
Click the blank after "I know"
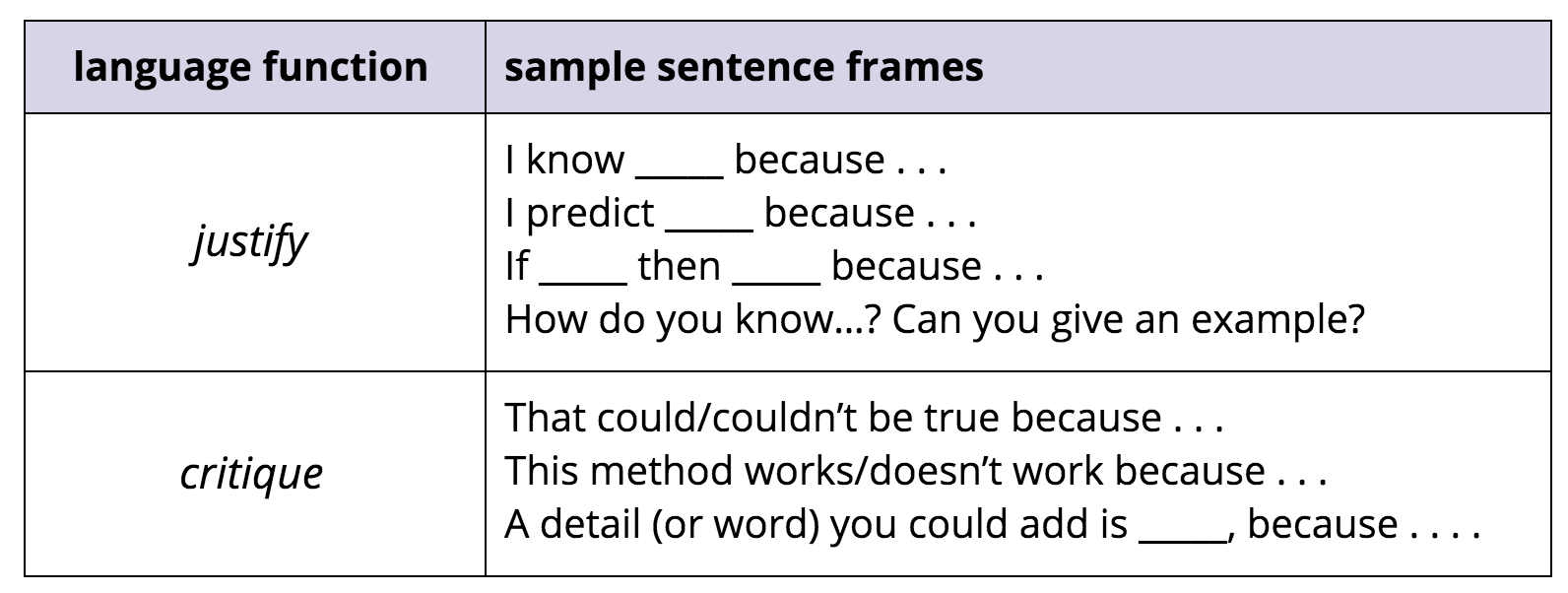pos(680,167)
